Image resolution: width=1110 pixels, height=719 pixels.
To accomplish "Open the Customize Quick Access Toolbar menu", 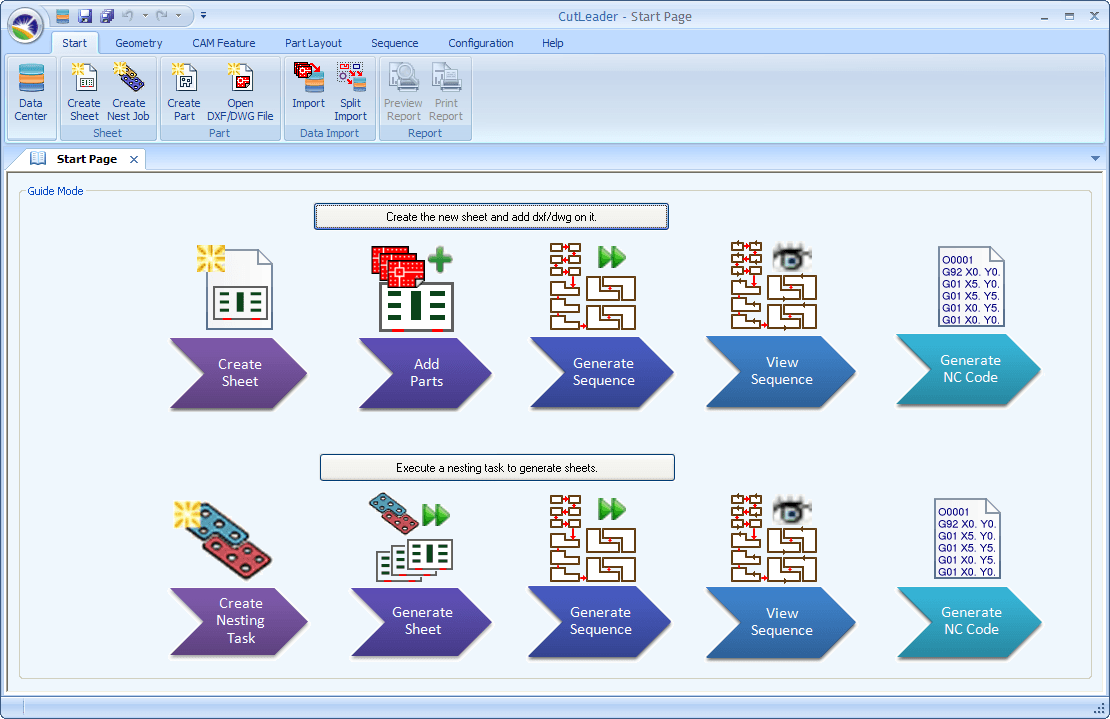I will [204, 15].
